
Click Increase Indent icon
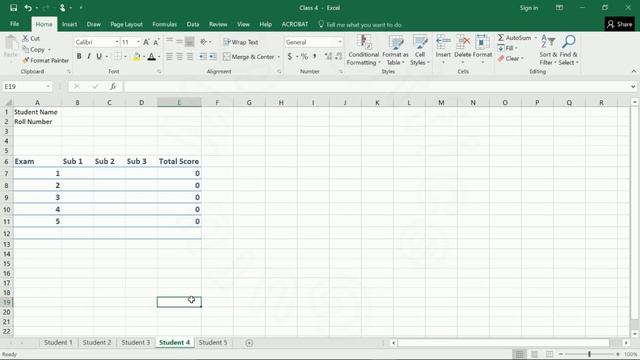213,57
